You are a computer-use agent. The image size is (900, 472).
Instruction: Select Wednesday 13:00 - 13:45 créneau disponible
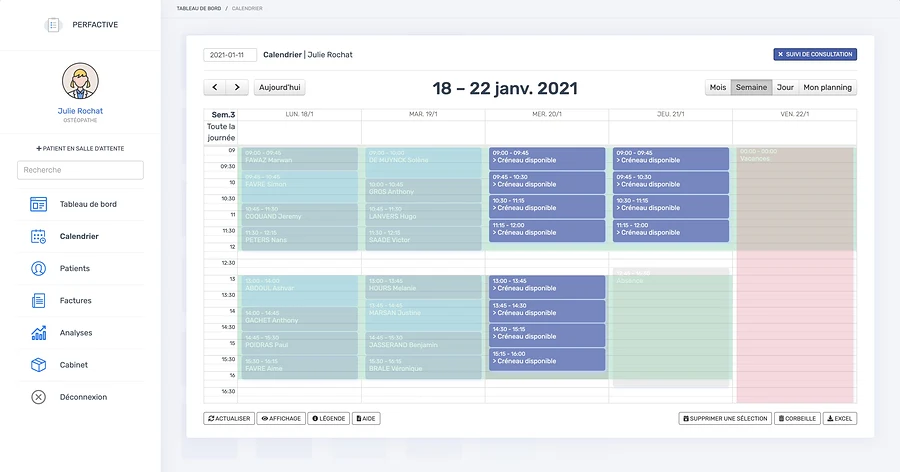coord(547,287)
